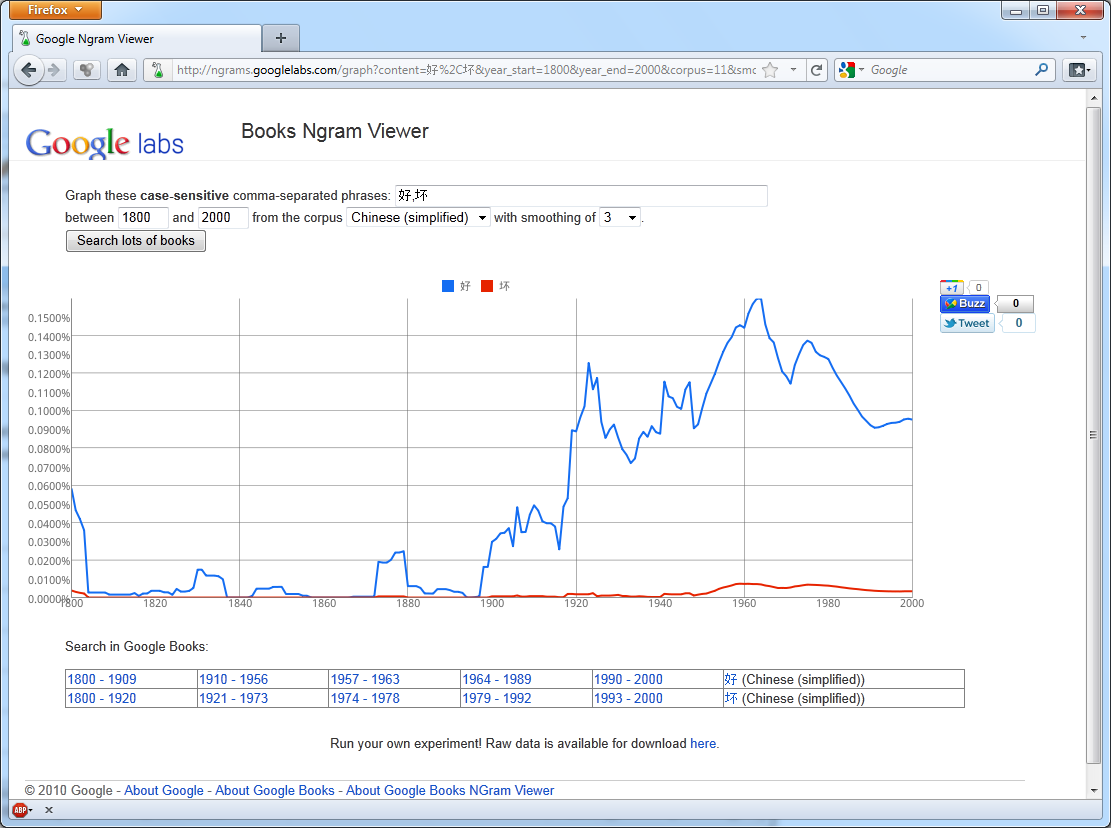This screenshot has width=1111, height=828.
Task: Open the 1800 - 1909 search link
Action: click(x=102, y=679)
